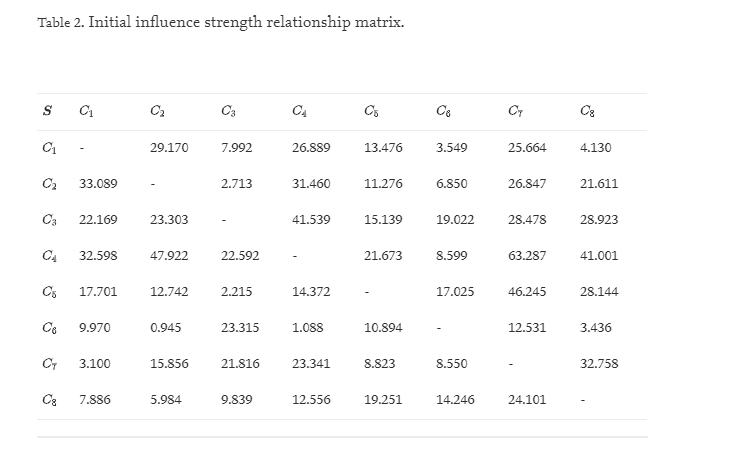Viewport: 744px width, 463px height.
Task: Select the C4 column header
Action: pos(299,112)
